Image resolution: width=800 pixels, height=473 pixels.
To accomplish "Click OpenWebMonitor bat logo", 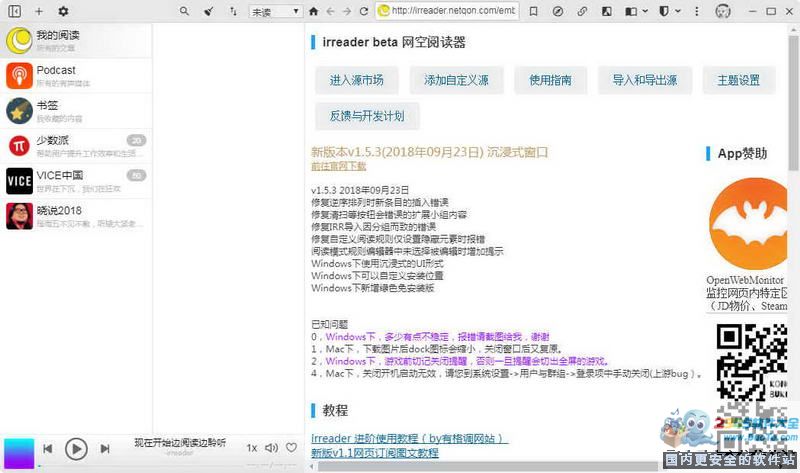I will [748, 223].
